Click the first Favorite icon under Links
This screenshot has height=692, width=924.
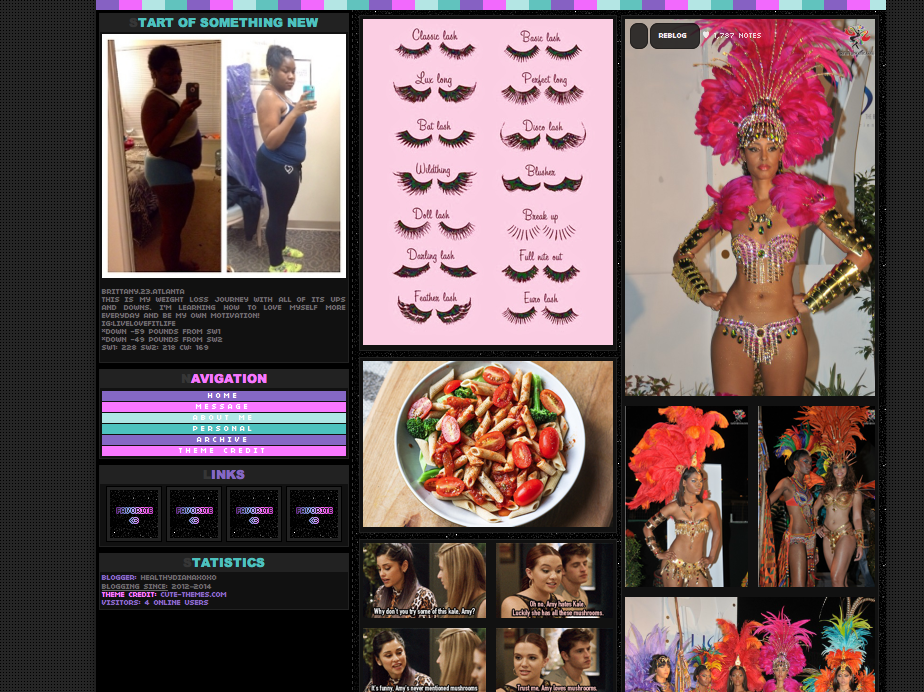pos(134,514)
